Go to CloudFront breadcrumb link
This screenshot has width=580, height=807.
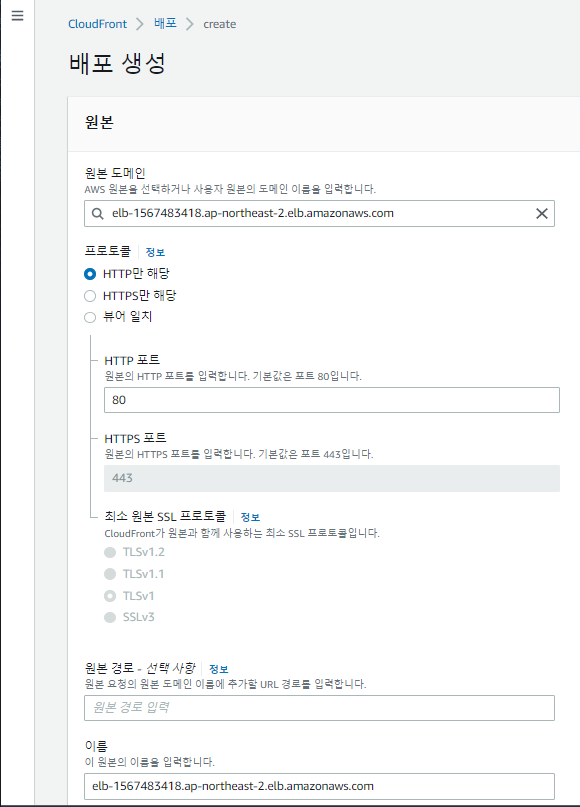(97, 24)
